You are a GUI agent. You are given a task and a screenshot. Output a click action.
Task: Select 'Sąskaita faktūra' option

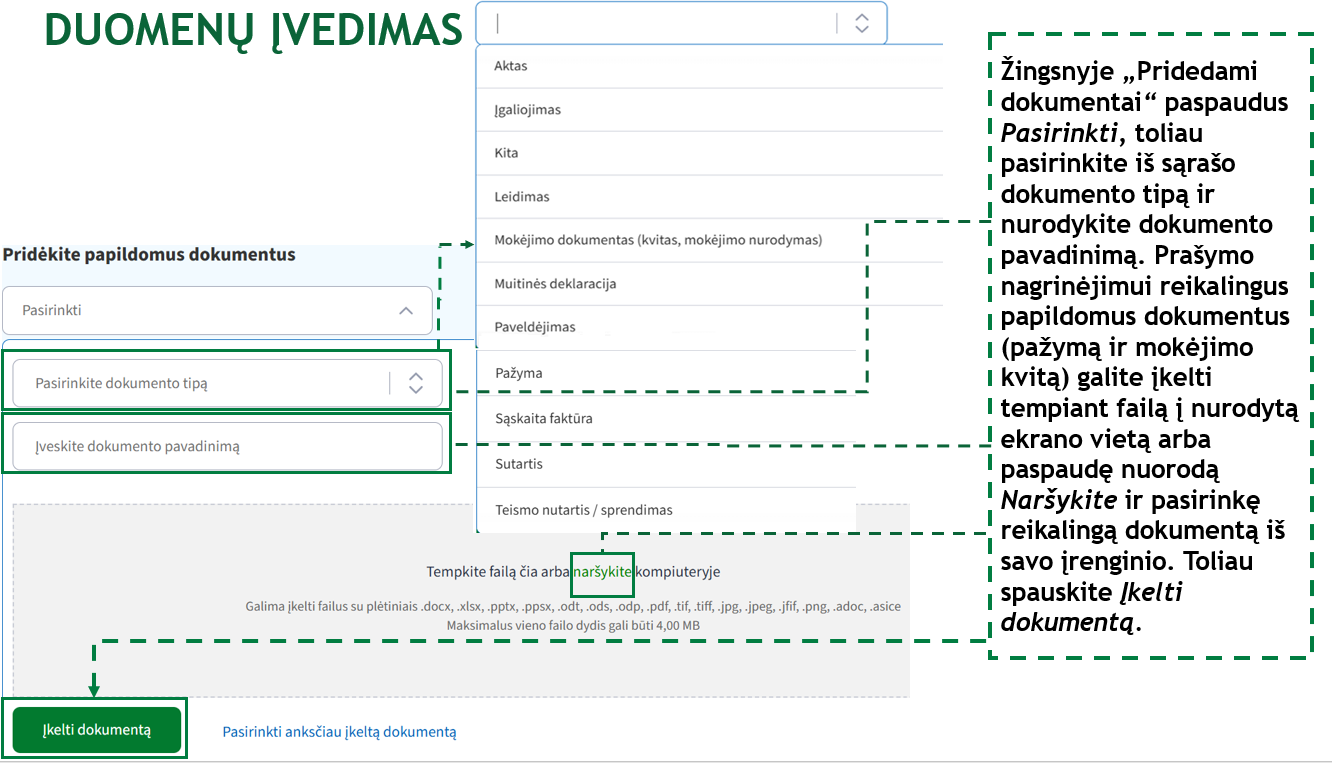coord(543,418)
